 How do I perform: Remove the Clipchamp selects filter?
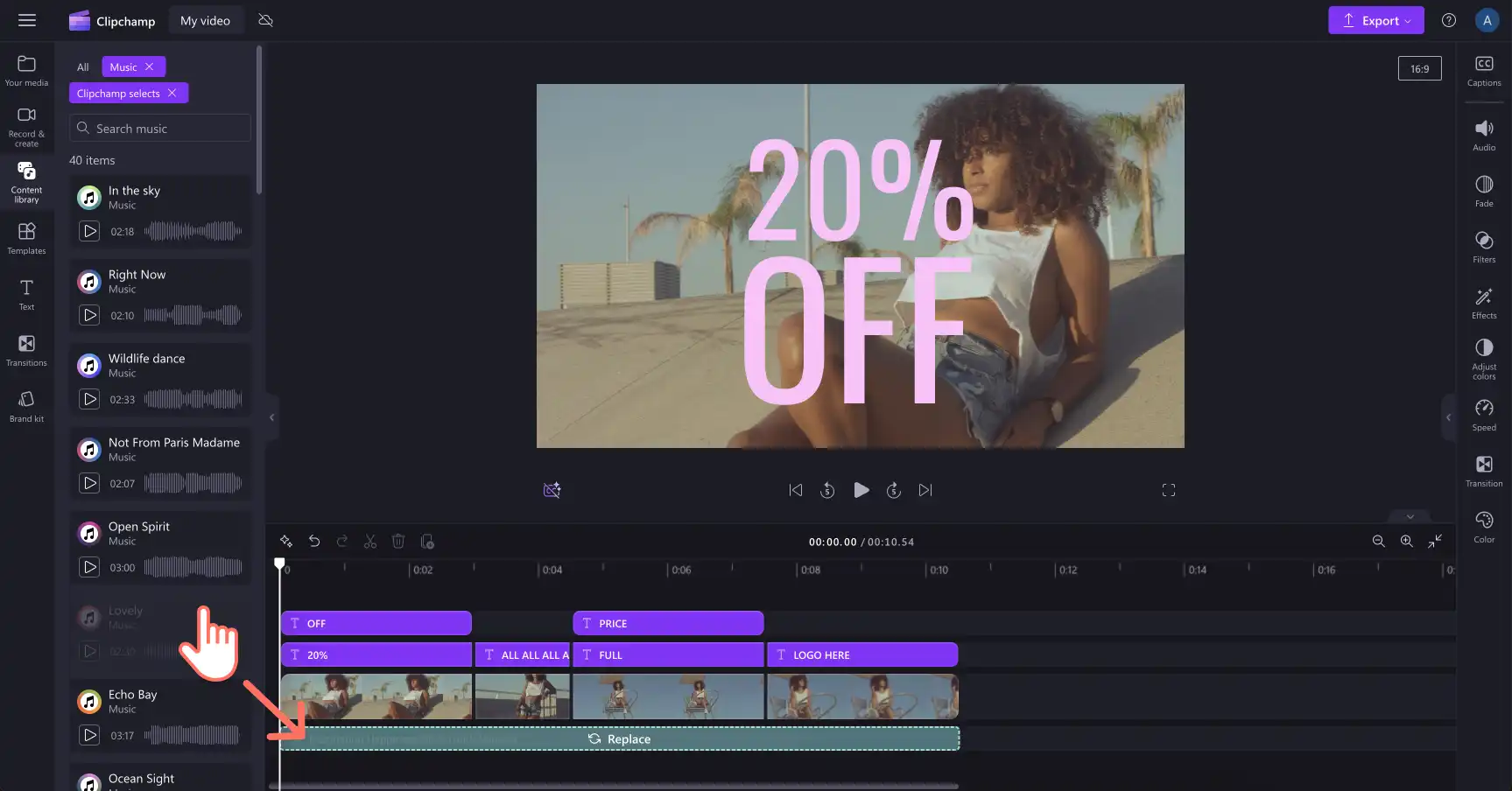click(x=172, y=93)
